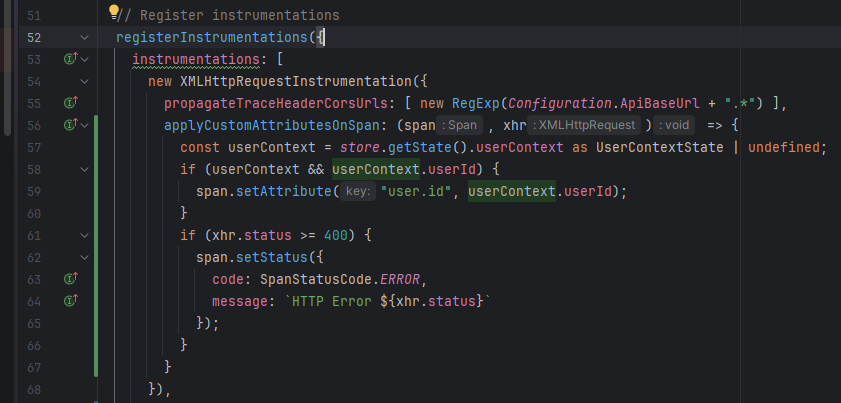Collapse the userContext if-block on line 58

(85, 169)
